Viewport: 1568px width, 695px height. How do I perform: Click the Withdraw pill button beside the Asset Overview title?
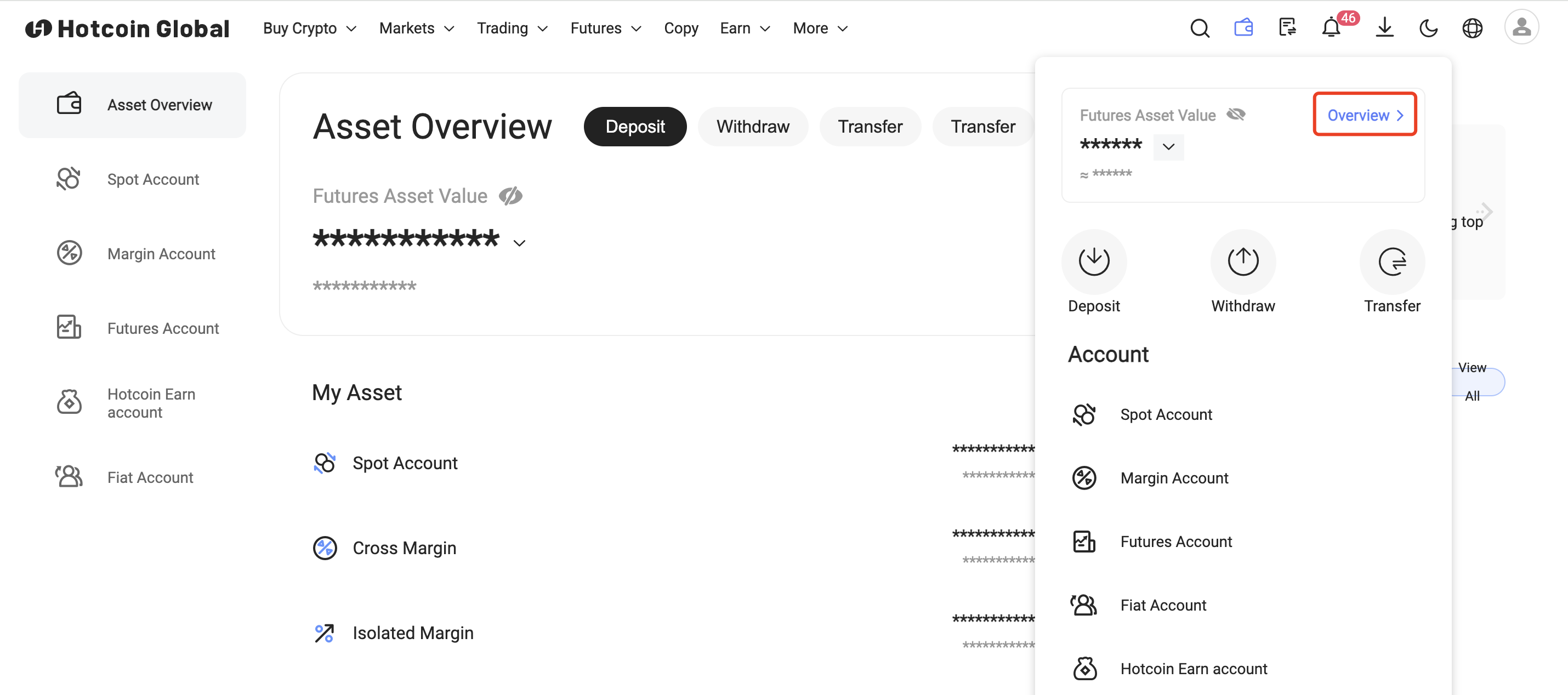pyautogui.click(x=752, y=127)
